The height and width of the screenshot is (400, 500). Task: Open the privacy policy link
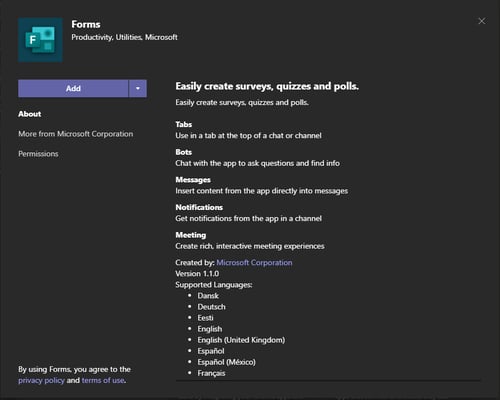point(41,380)
